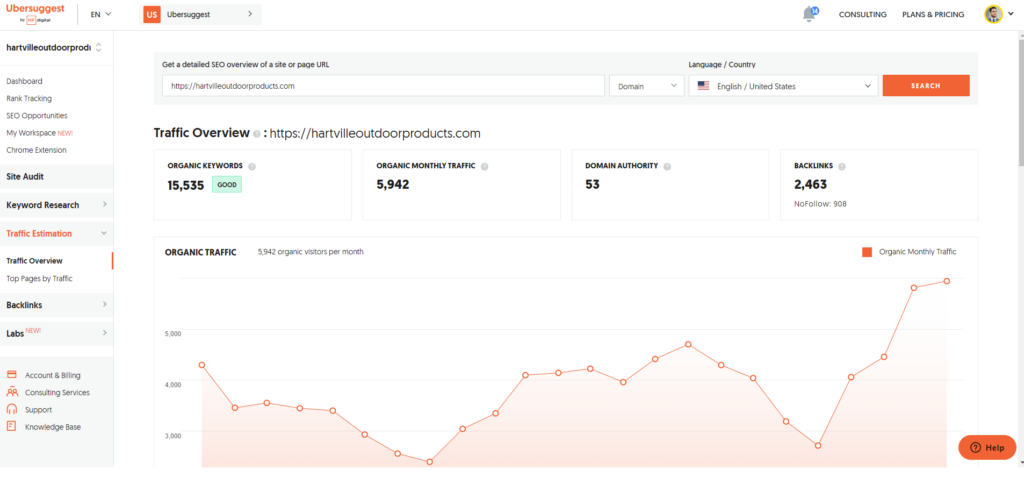The height and width of the screenshot is (477, 1024).
Task: Click the Ubersuggest logo
Action: (35, 13)
